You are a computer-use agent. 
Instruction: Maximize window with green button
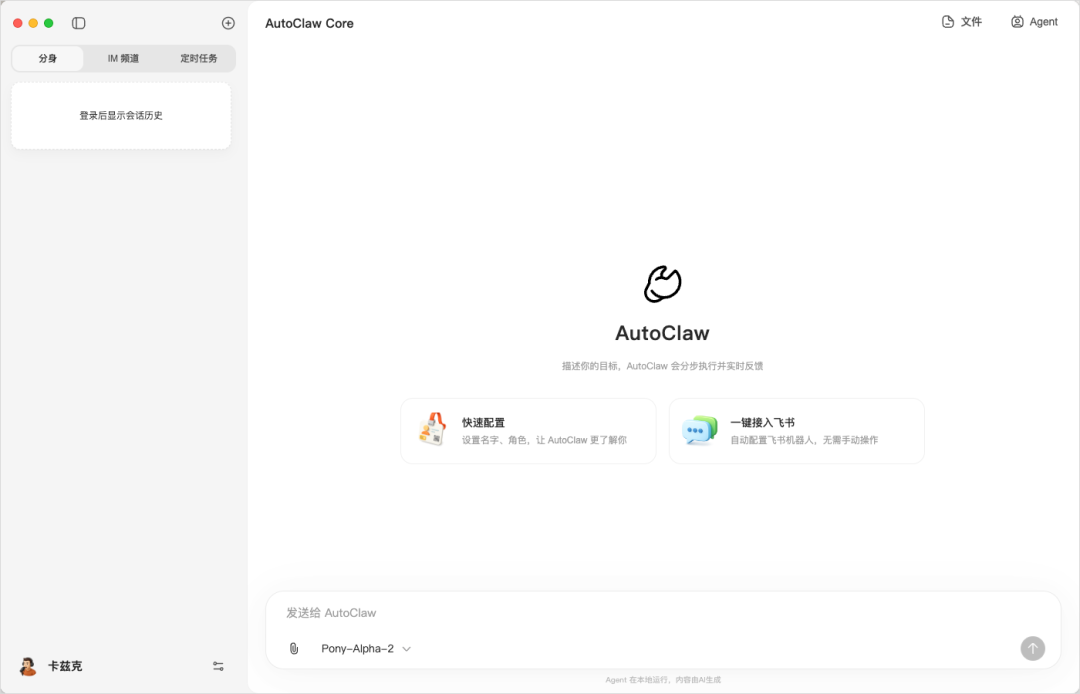pos(48,23)
